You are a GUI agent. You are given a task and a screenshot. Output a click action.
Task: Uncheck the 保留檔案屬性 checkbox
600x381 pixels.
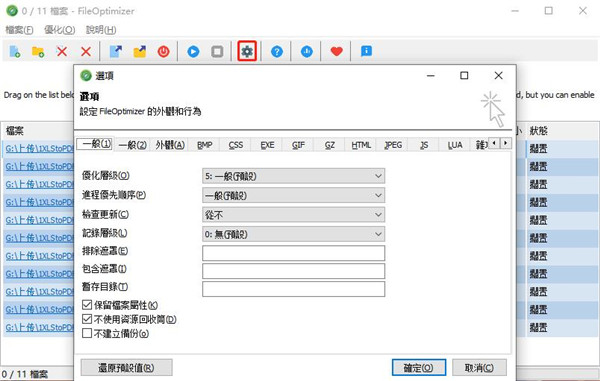[87, 305]
